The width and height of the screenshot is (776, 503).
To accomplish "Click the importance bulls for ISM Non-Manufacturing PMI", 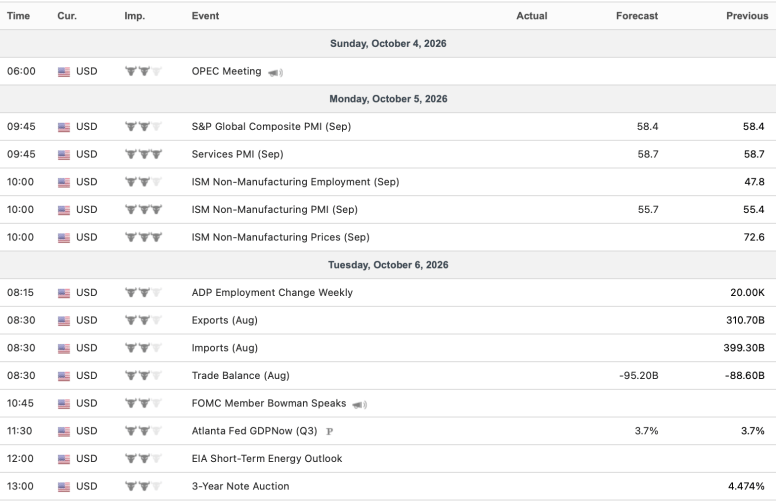I will [143, 210].
